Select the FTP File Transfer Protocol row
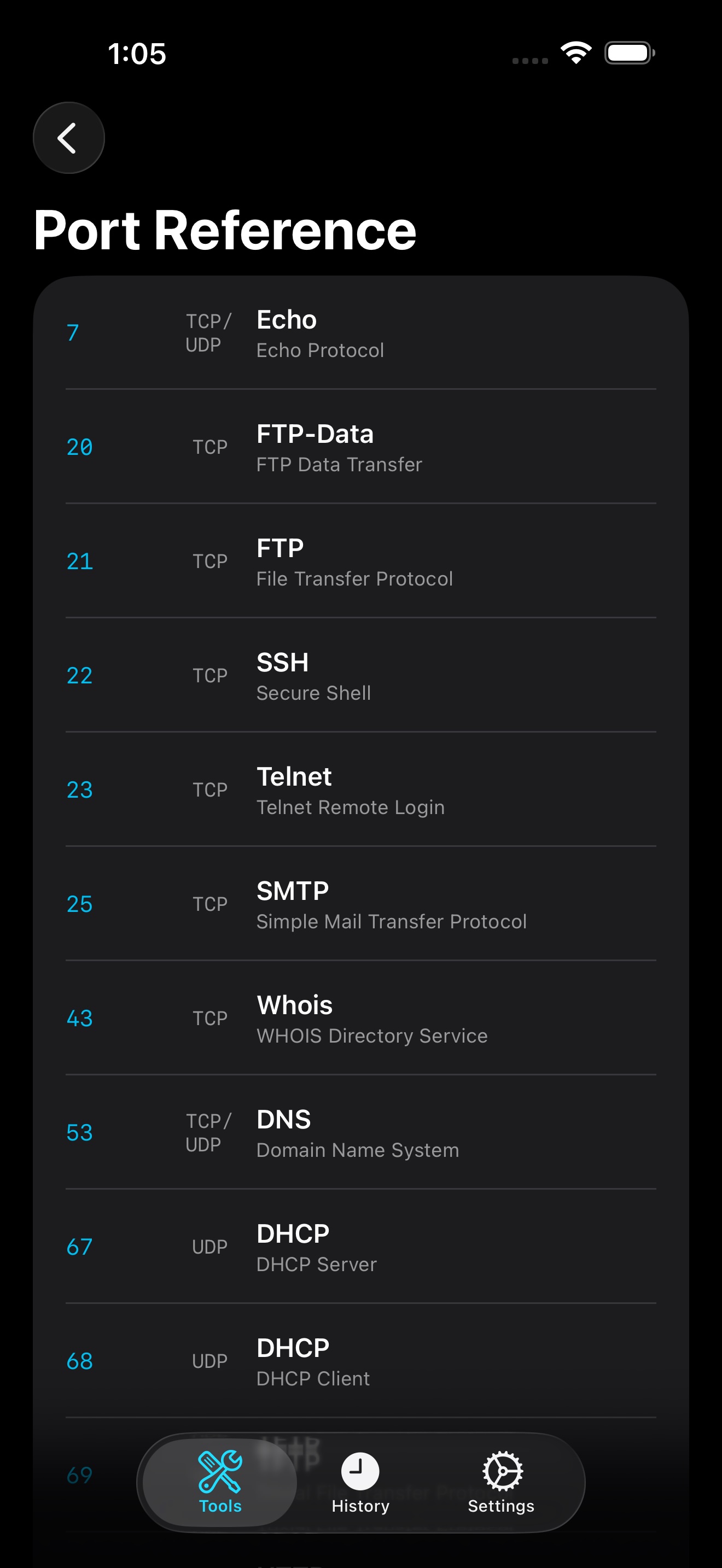The image size is (722, 1568). pyautogui.click(x=360, y=561)
